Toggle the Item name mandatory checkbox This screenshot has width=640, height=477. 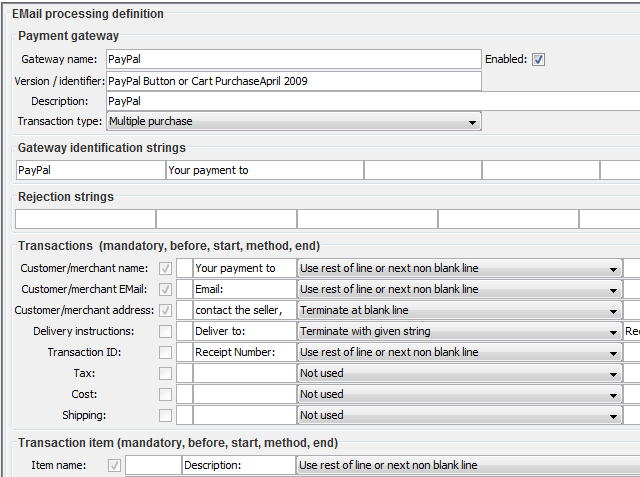114,466
